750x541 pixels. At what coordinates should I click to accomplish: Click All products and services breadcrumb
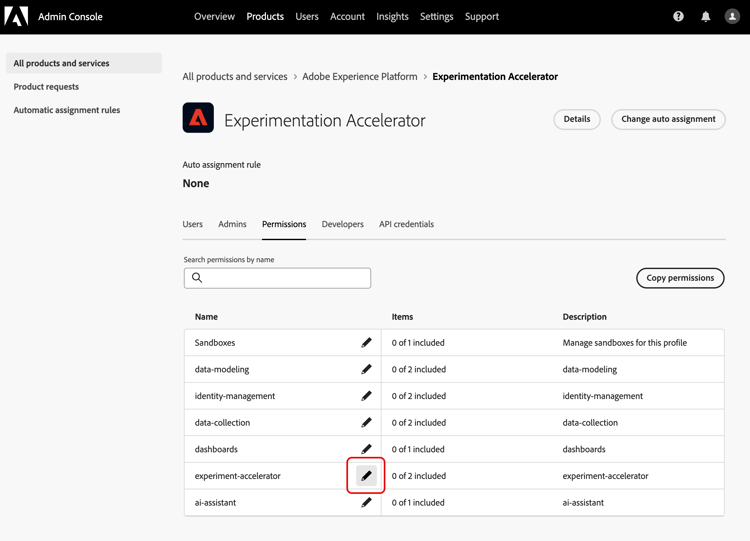coord(234,77)
